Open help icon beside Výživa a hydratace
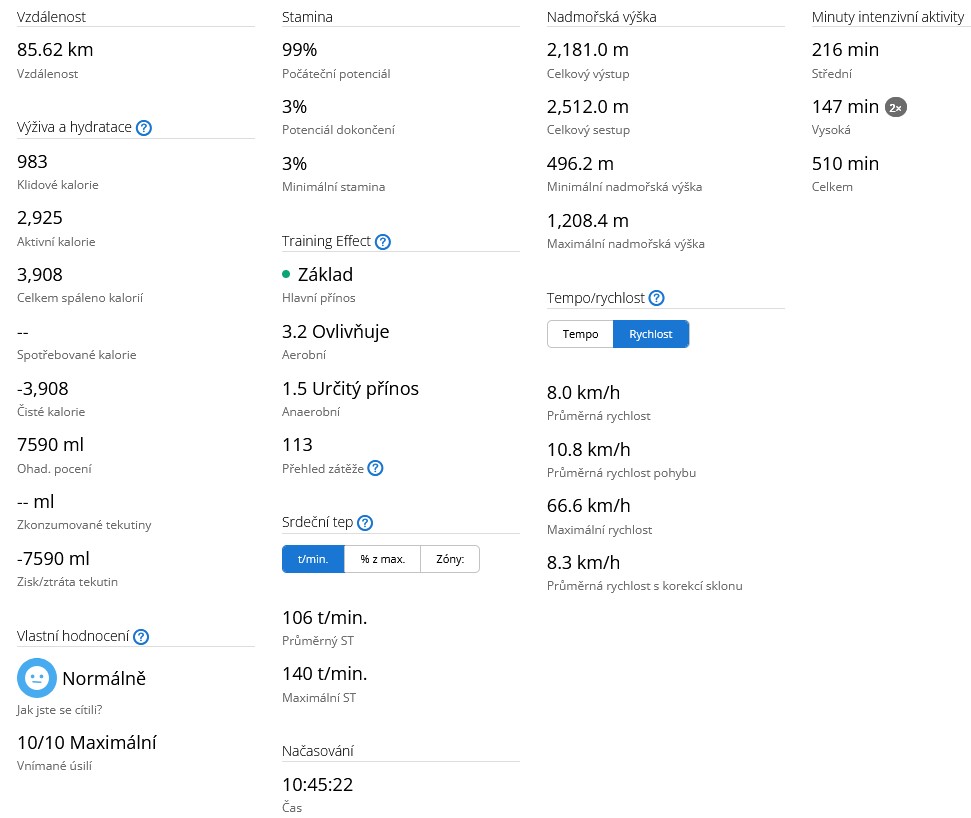971x818 pixels. tap(143, 127)
